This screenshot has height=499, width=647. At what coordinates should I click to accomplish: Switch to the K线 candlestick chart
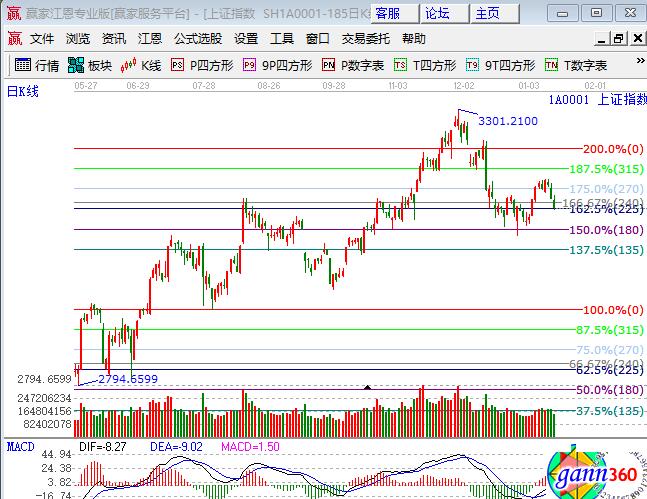tap(141, 66)
